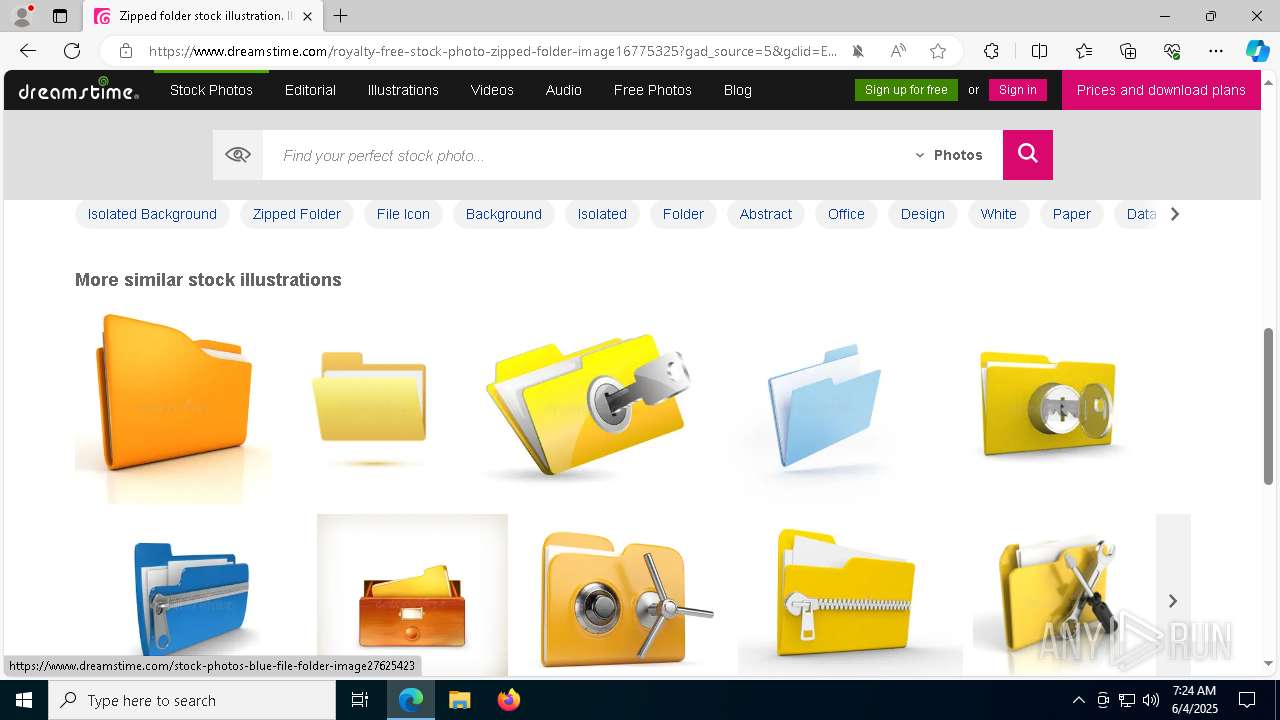Viewport: 1280px width, 720px height.
Task: Open the tab actions menu icon
Action: [x=60, y=16]
